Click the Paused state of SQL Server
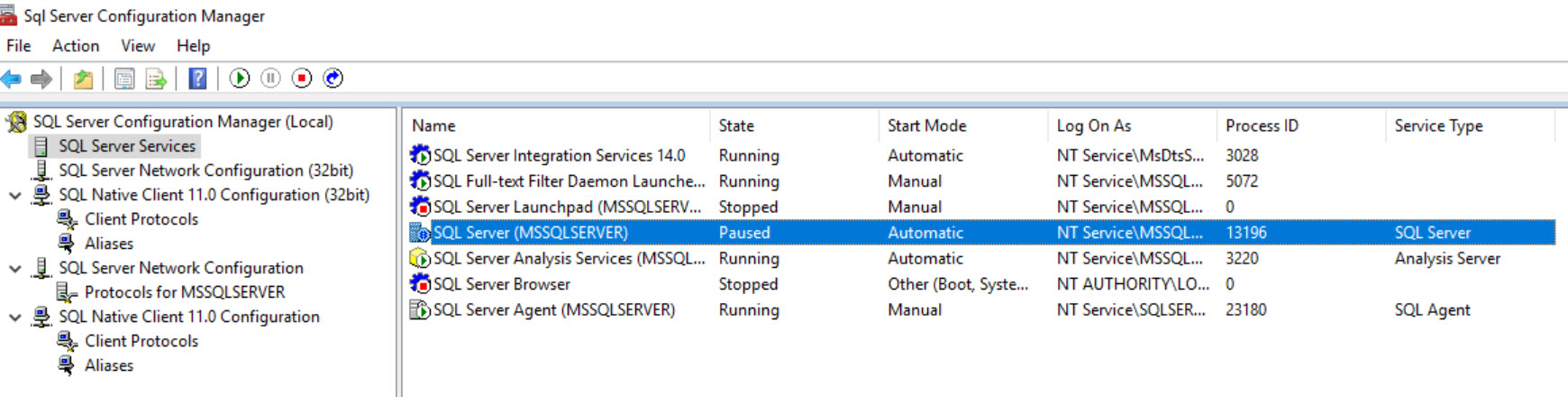The width and height of the screenshot is (1568, 397). tap(744, 233)
